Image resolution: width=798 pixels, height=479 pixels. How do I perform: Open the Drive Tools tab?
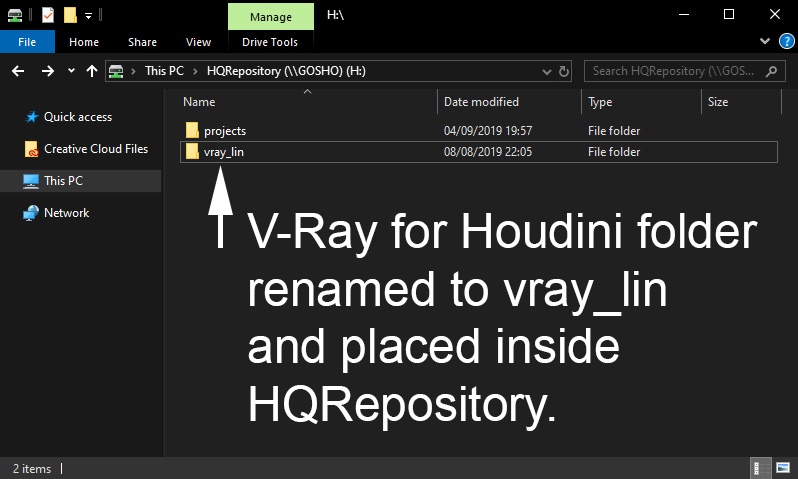pyautogui.click(x=270, y=42)
